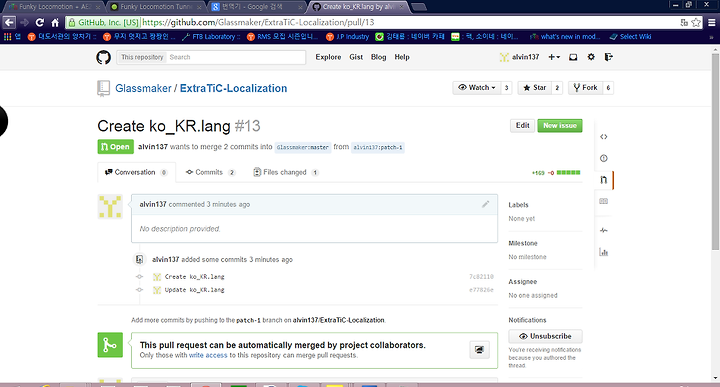Open the Pulse sidebar icon
The height and width of the screenshot is (387, 720).
(604, 230)
